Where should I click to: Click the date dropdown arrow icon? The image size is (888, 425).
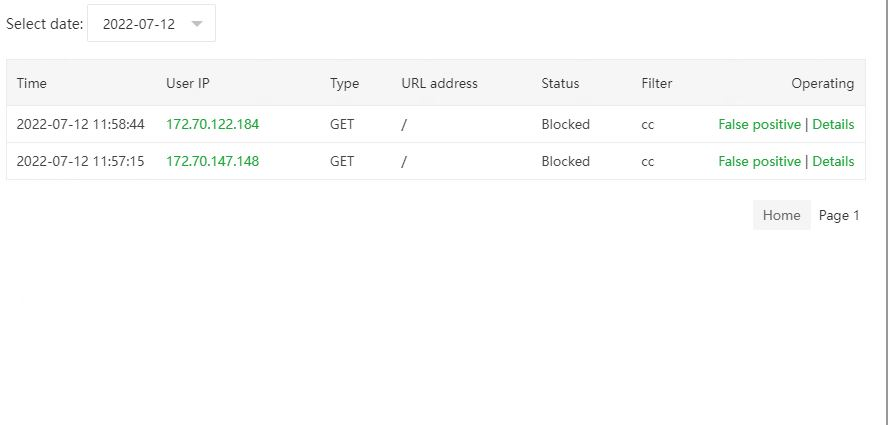pos(197,24)
